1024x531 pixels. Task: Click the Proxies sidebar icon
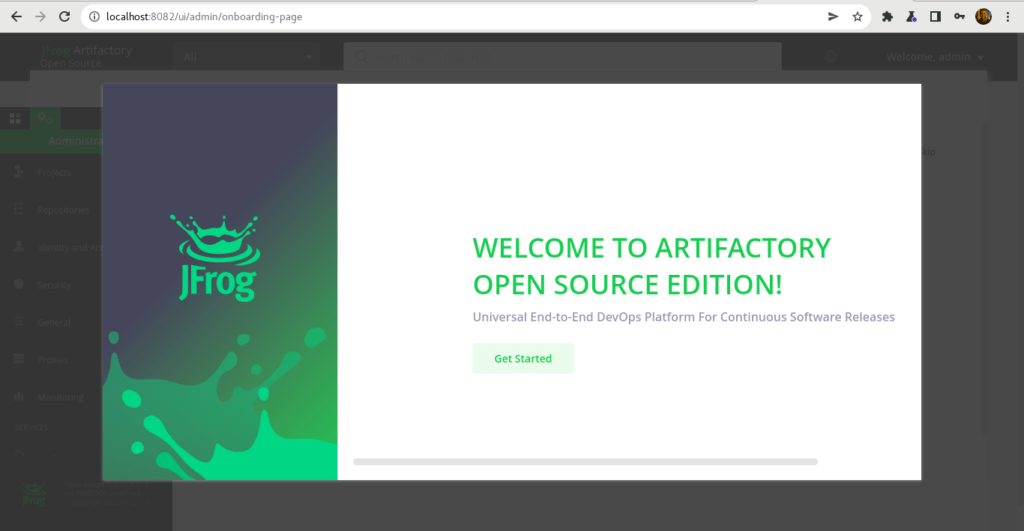(19, 359)
